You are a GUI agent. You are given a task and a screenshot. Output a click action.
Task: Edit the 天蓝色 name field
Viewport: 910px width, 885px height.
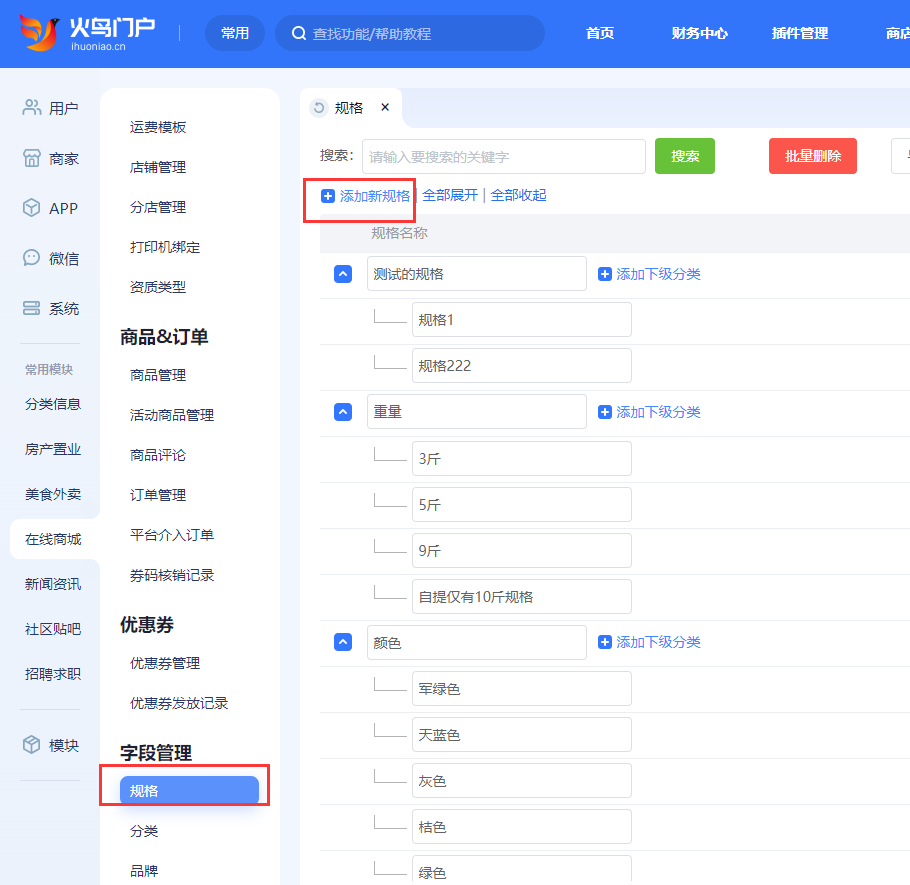point(522,735)
